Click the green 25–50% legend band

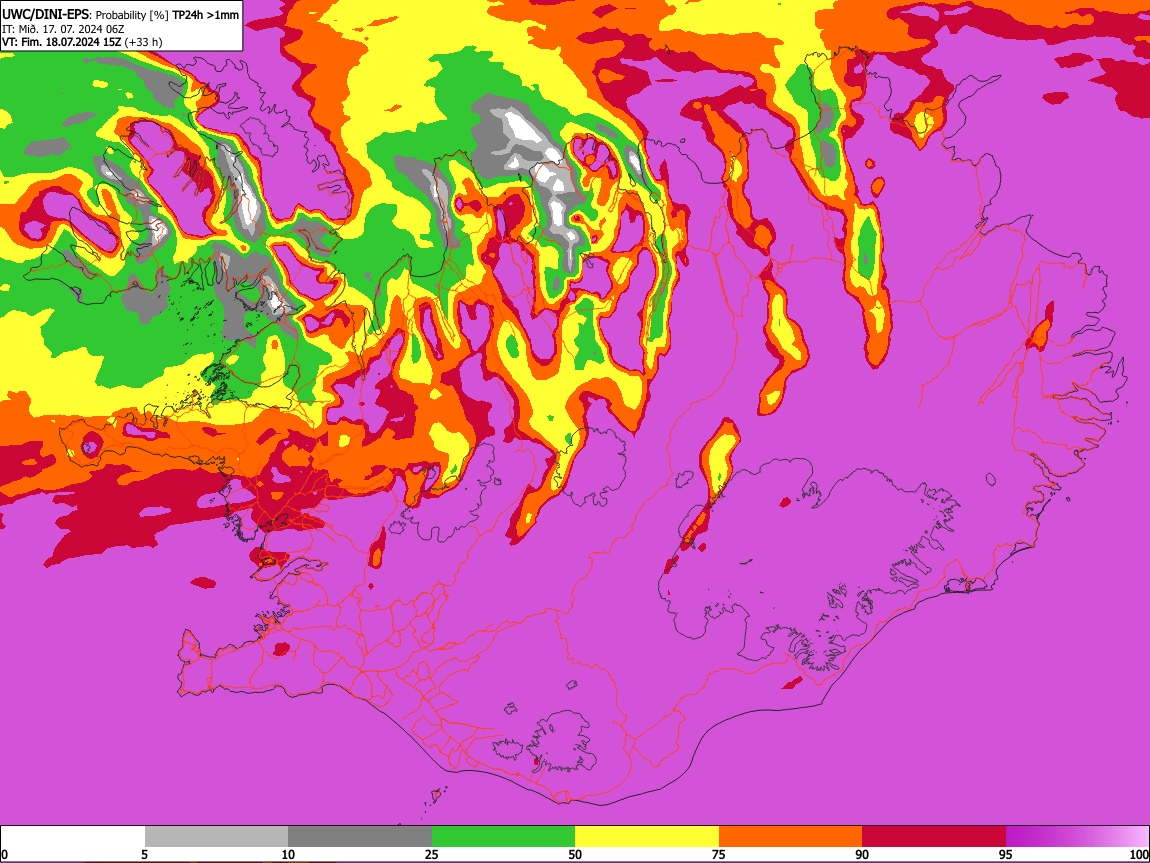(503, 837)
